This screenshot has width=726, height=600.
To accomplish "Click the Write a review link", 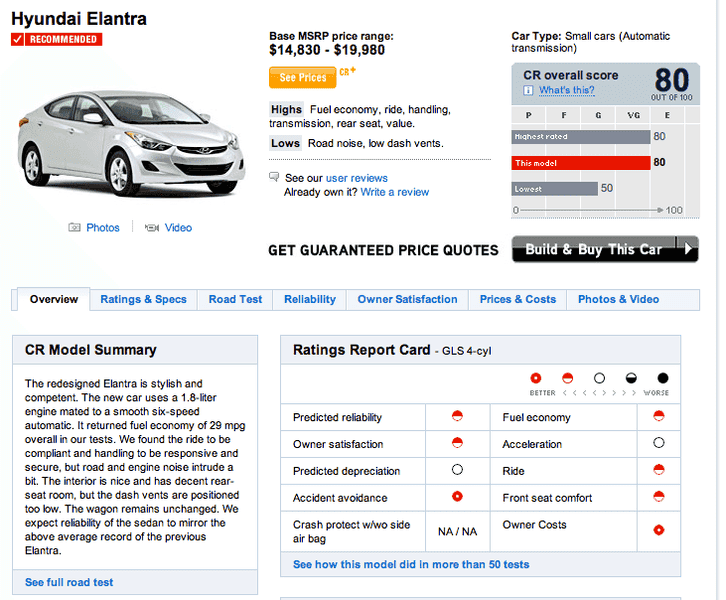I will pos(395,192).
